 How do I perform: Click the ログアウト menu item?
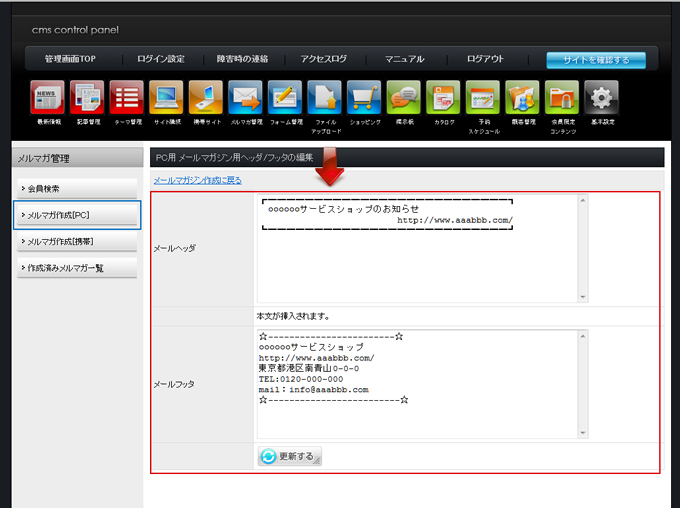coord(486,59)
